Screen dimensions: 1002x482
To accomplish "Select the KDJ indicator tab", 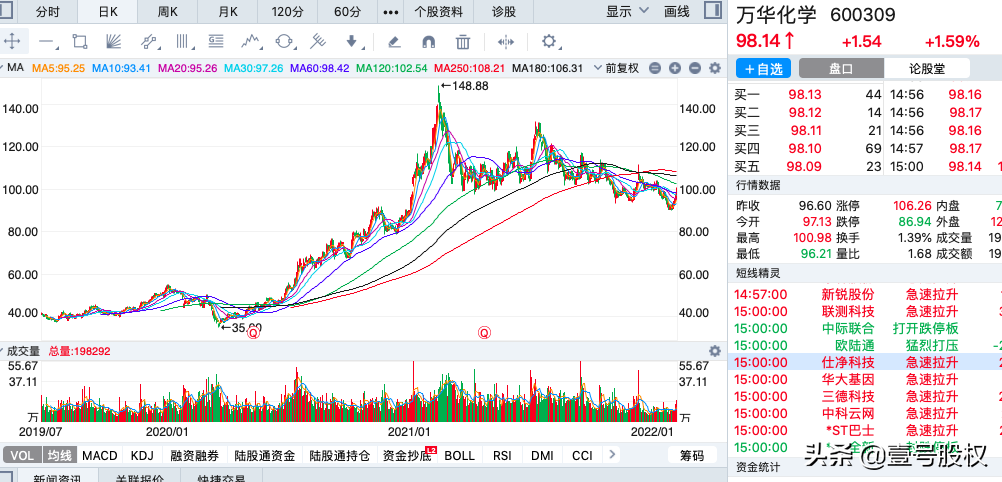I will pos(143,455).
